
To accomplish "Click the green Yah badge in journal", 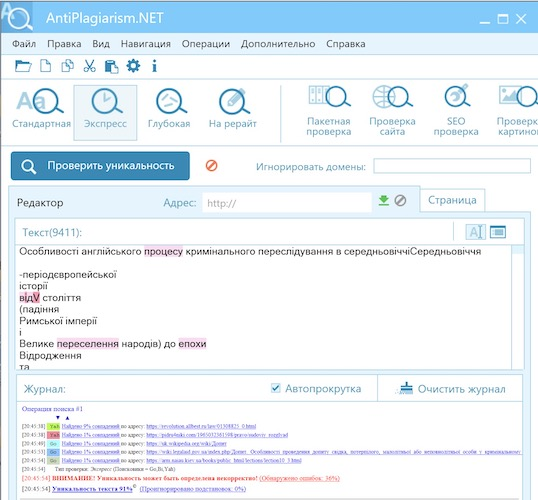I will coord(54,427).
